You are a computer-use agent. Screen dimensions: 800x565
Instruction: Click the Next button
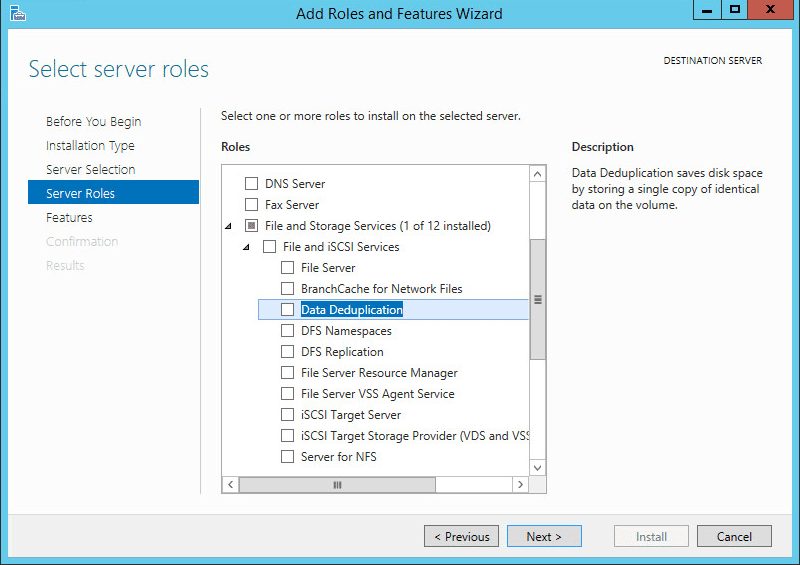pyautogui.click(x=543, y=537)
